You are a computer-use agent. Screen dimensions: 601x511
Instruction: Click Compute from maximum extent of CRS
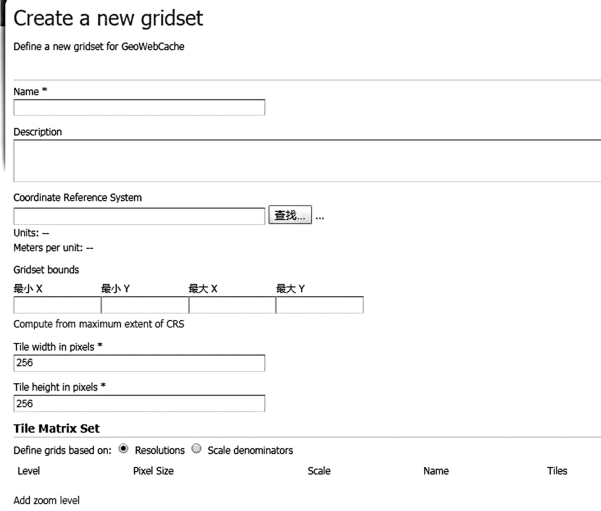click(98, 325)
